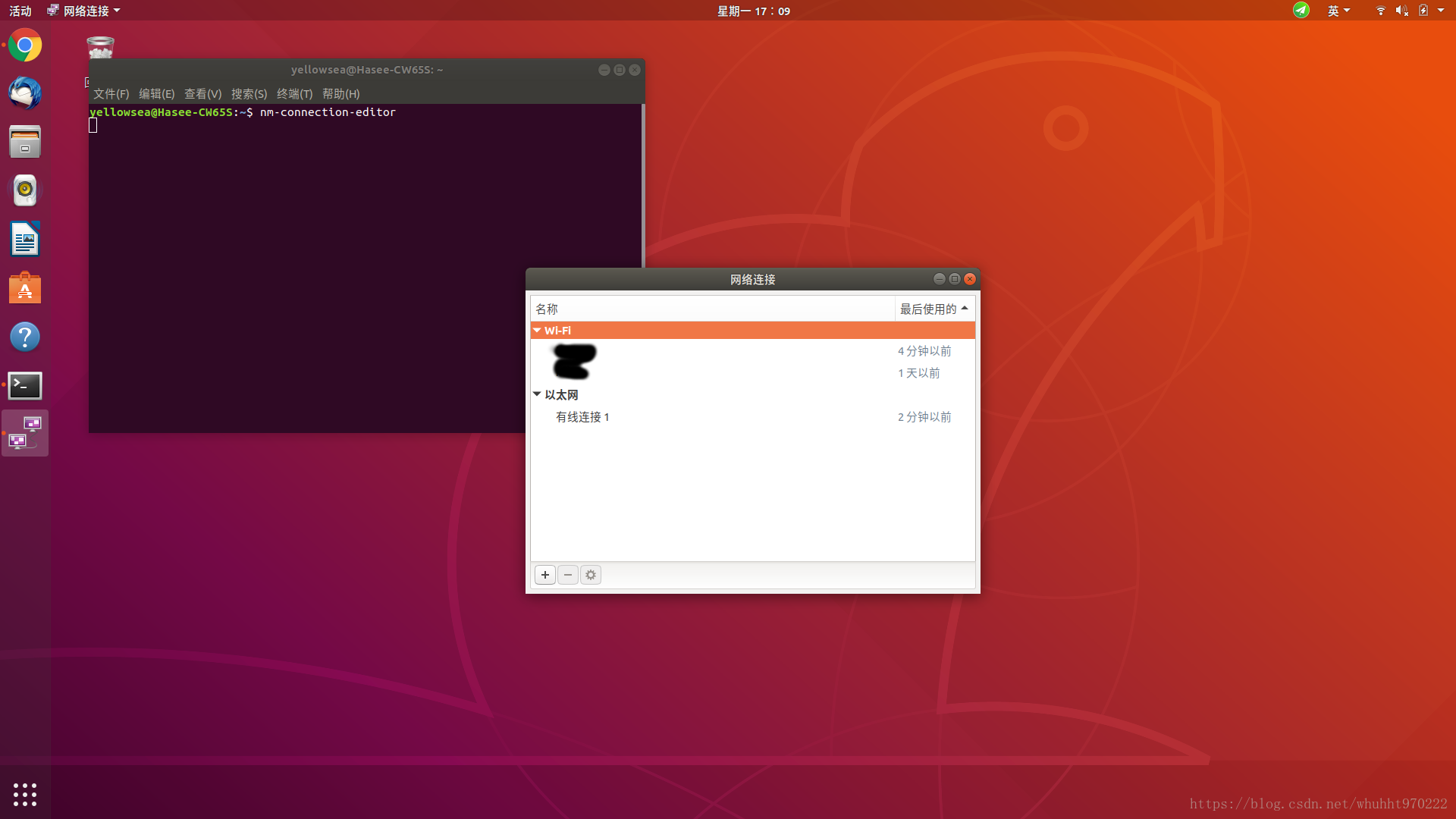Click the remove connection minus button

click(x=567, y=575)
